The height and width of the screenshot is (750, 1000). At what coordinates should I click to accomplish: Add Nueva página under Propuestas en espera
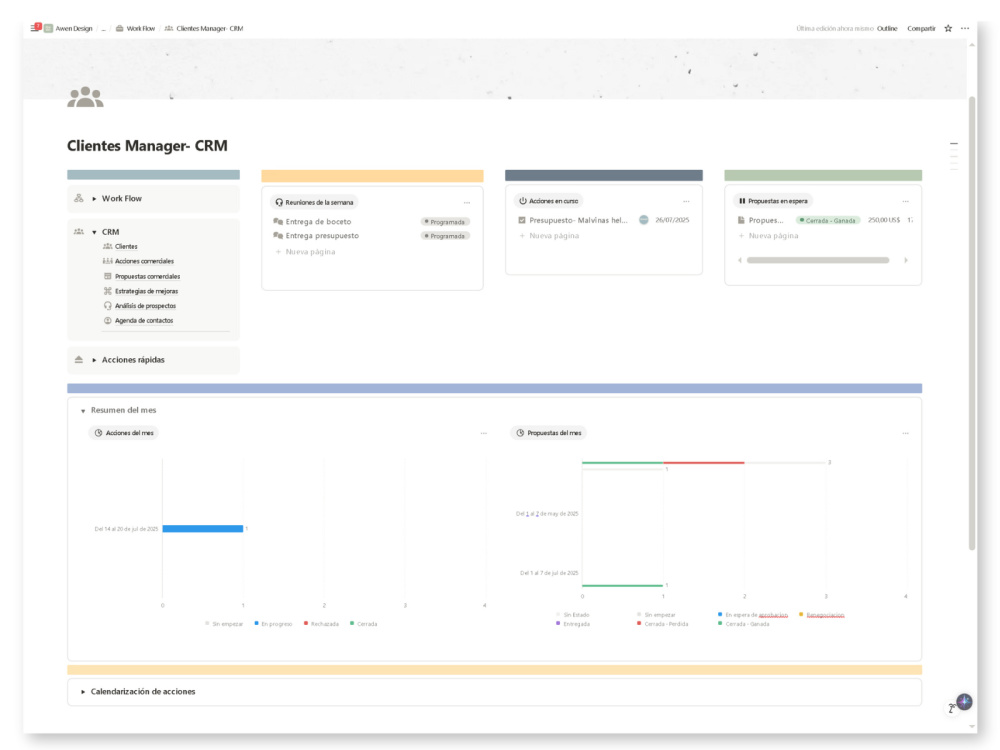coord(768,236)
